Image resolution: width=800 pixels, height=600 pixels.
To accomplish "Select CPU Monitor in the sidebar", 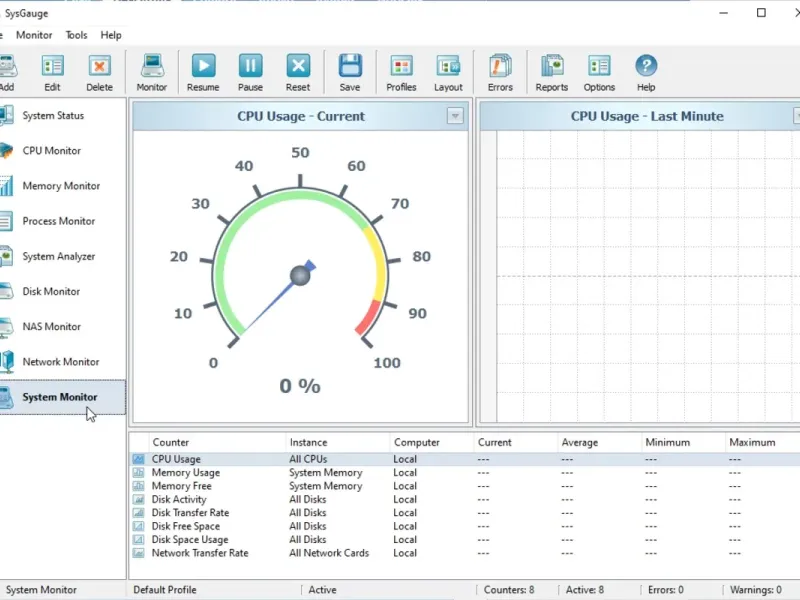I will tap(52, 151).
